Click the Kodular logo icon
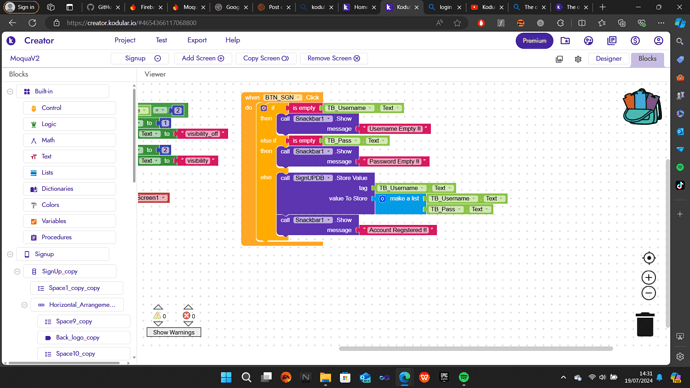The width and height of the screenshot is (690, 388). point(11,40)
